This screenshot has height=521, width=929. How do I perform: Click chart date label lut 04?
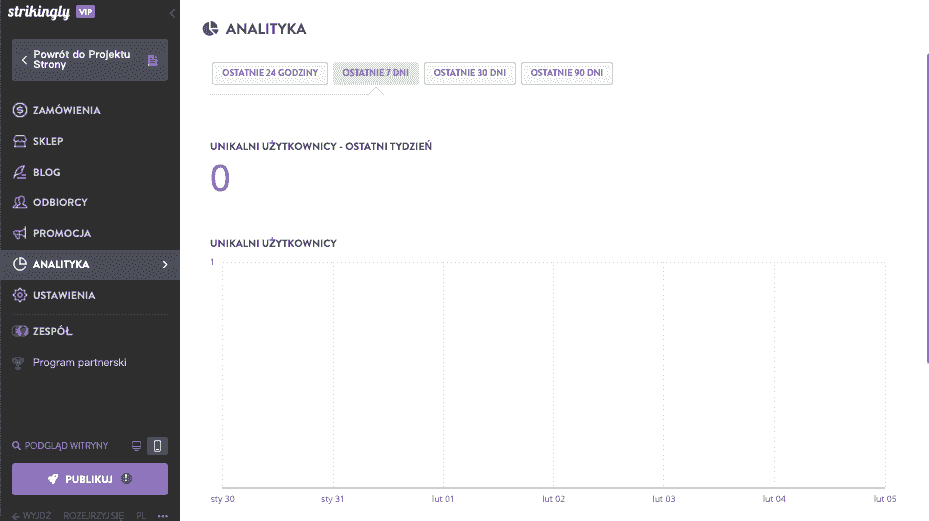(x=774, y=499)
